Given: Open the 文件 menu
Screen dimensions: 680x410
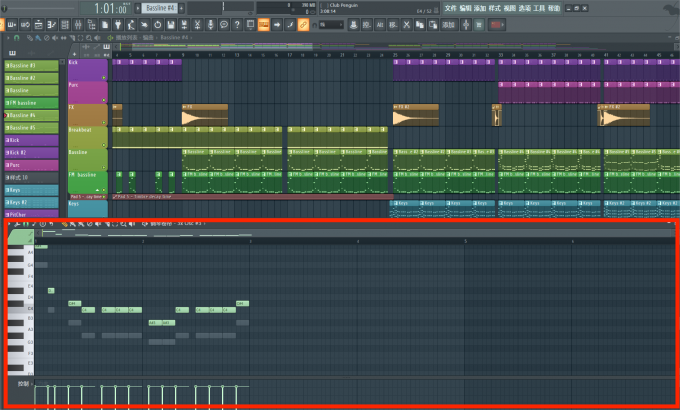Looking at the screenshot, I should tap(451, 8).
